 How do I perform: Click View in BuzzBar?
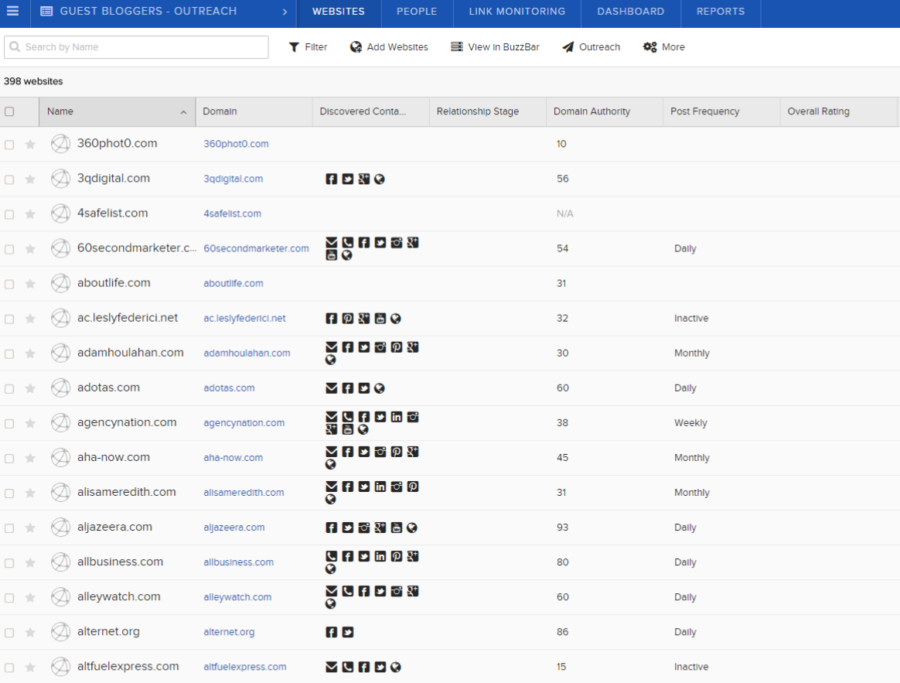pos(495,47)
